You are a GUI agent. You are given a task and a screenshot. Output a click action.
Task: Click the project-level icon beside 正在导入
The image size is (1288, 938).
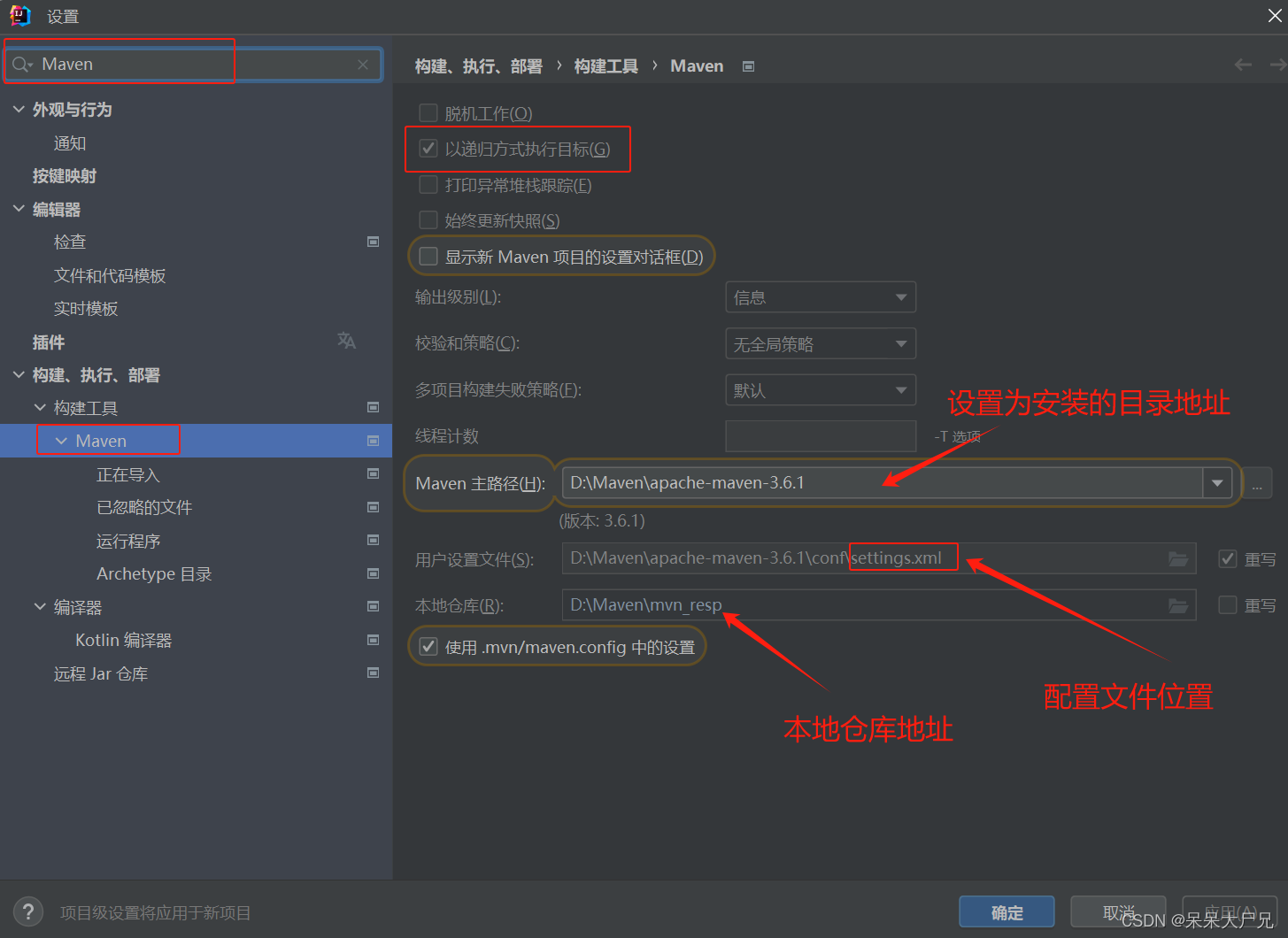373,474
